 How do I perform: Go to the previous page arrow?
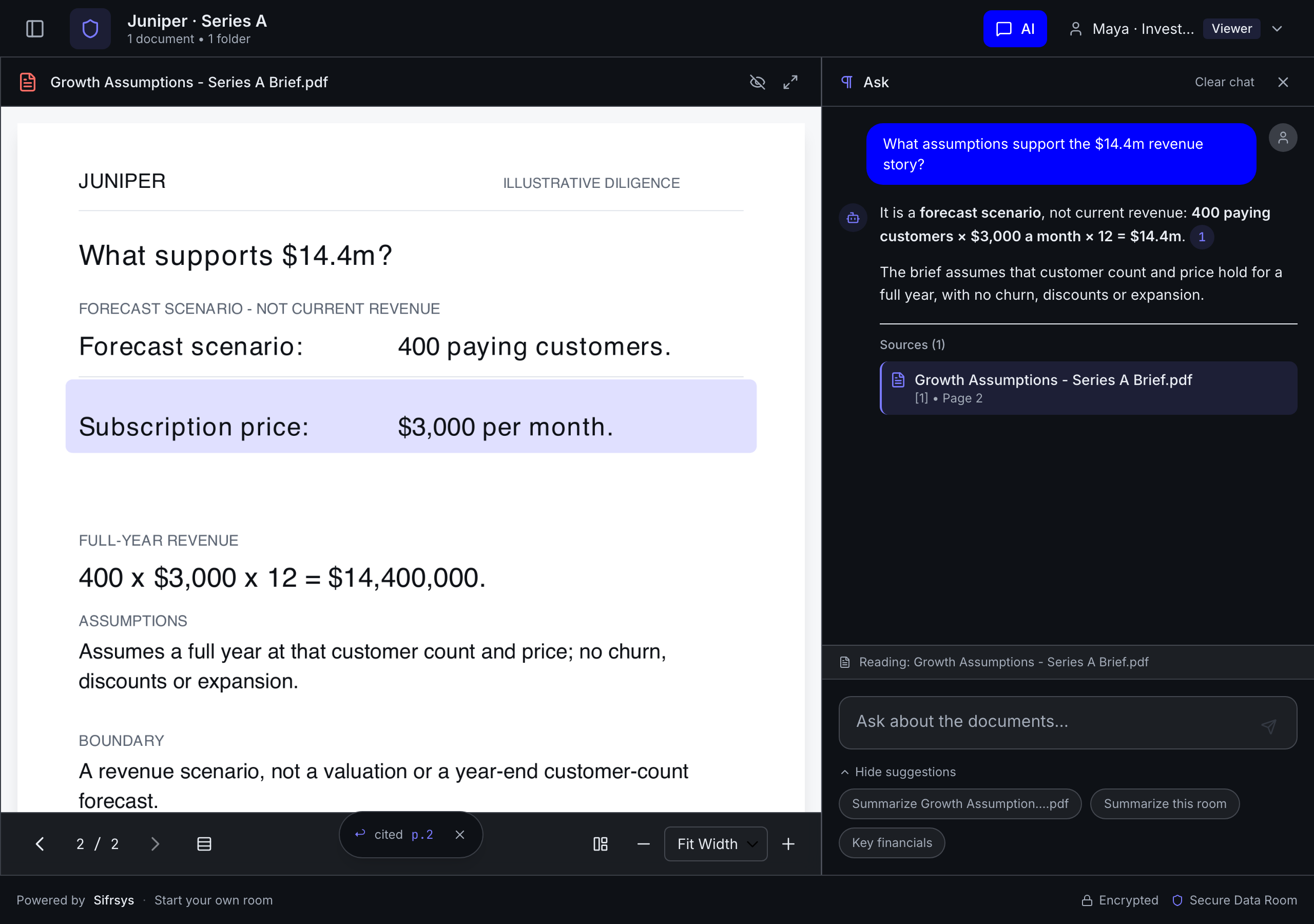click(40, 843)
